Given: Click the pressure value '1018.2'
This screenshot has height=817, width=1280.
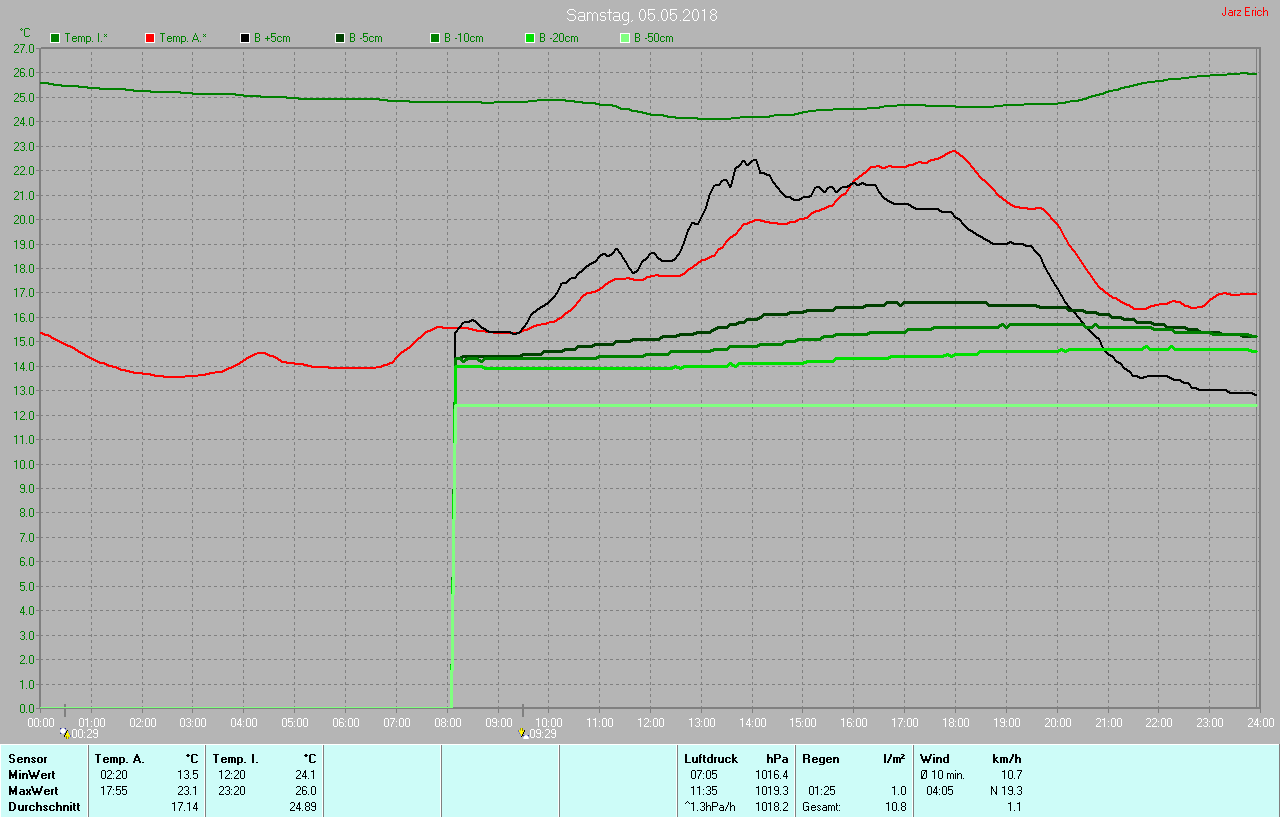Looking at the screenshot, I should coord(771,807).
